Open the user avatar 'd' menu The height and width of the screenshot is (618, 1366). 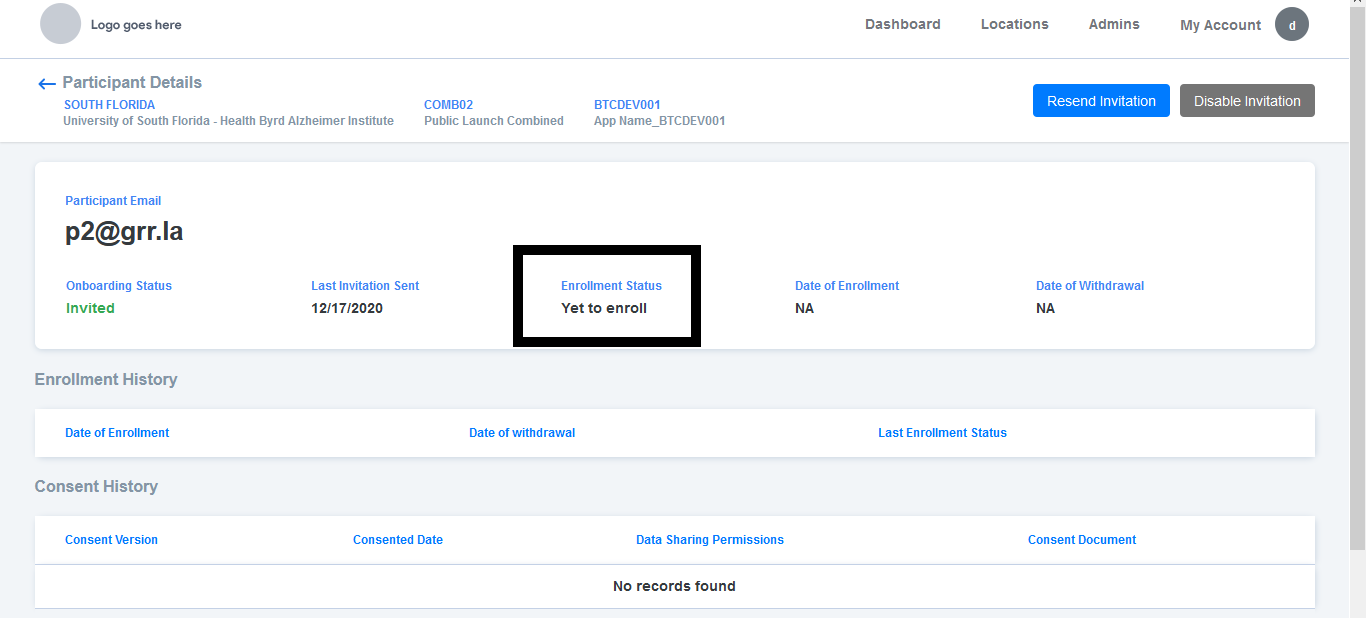click(1292, 25)
